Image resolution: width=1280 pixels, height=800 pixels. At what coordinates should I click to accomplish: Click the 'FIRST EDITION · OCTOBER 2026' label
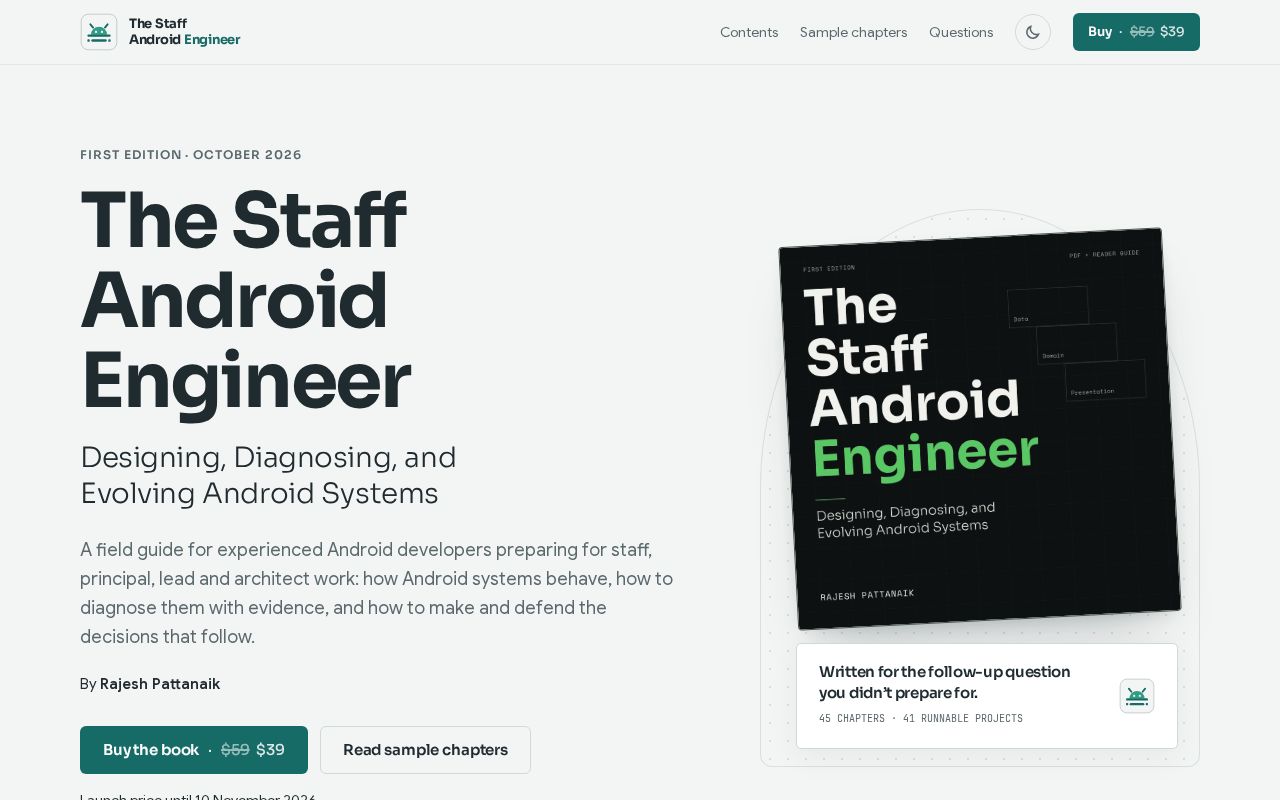pos(191,155)
